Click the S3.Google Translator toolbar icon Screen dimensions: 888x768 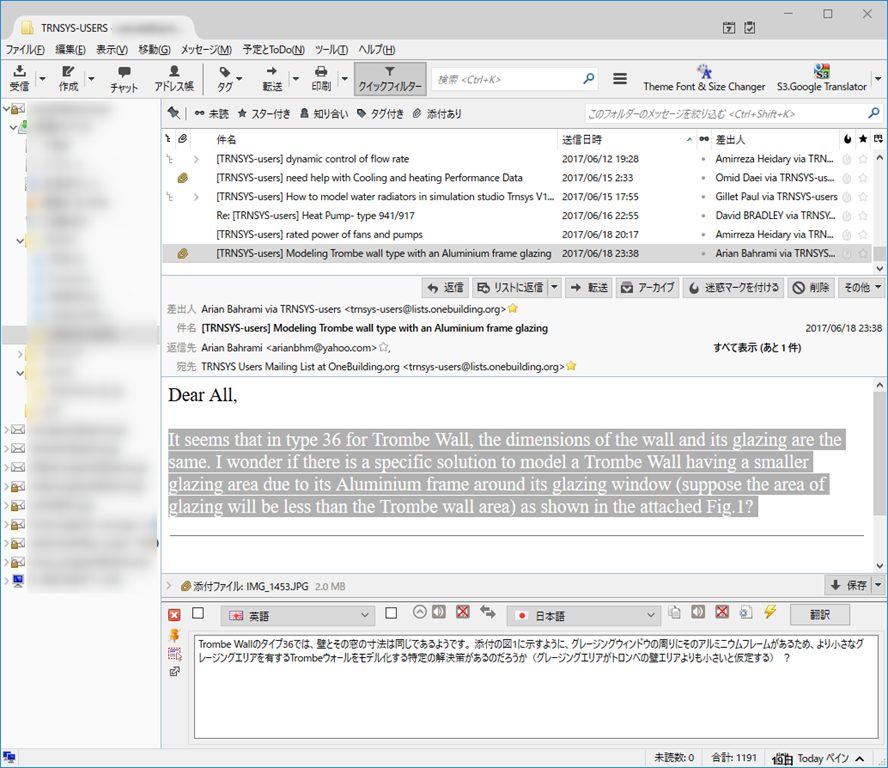point(821,78)
